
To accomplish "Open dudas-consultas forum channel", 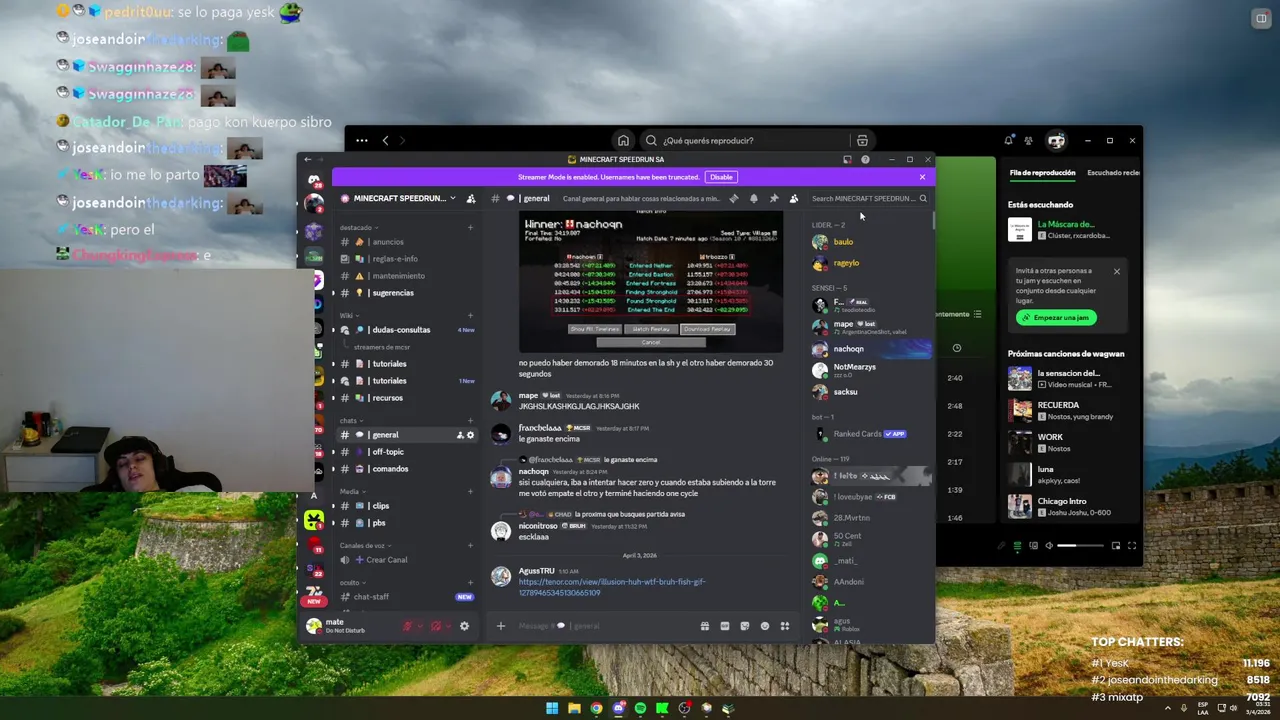I will 406,330.
